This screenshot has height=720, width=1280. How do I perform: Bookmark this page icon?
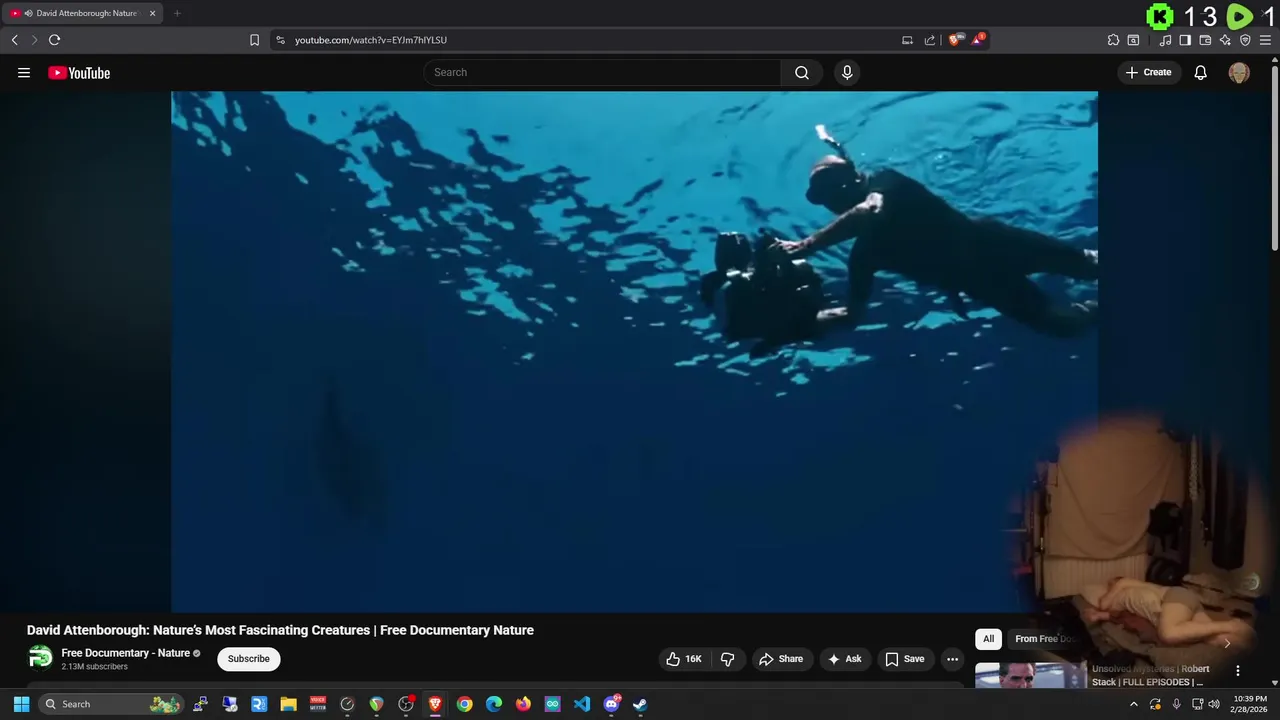[254, 40]
